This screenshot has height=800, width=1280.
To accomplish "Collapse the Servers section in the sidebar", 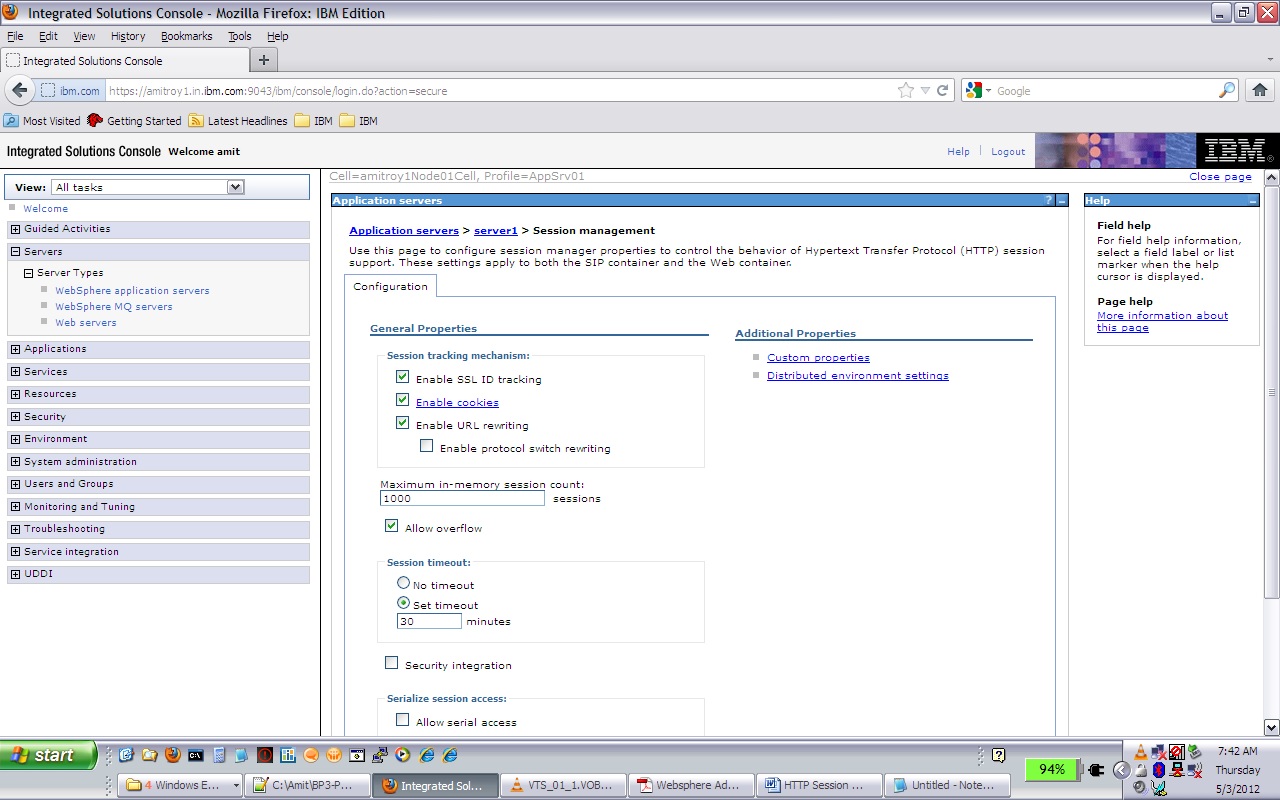I will click(x=14, y=251).
